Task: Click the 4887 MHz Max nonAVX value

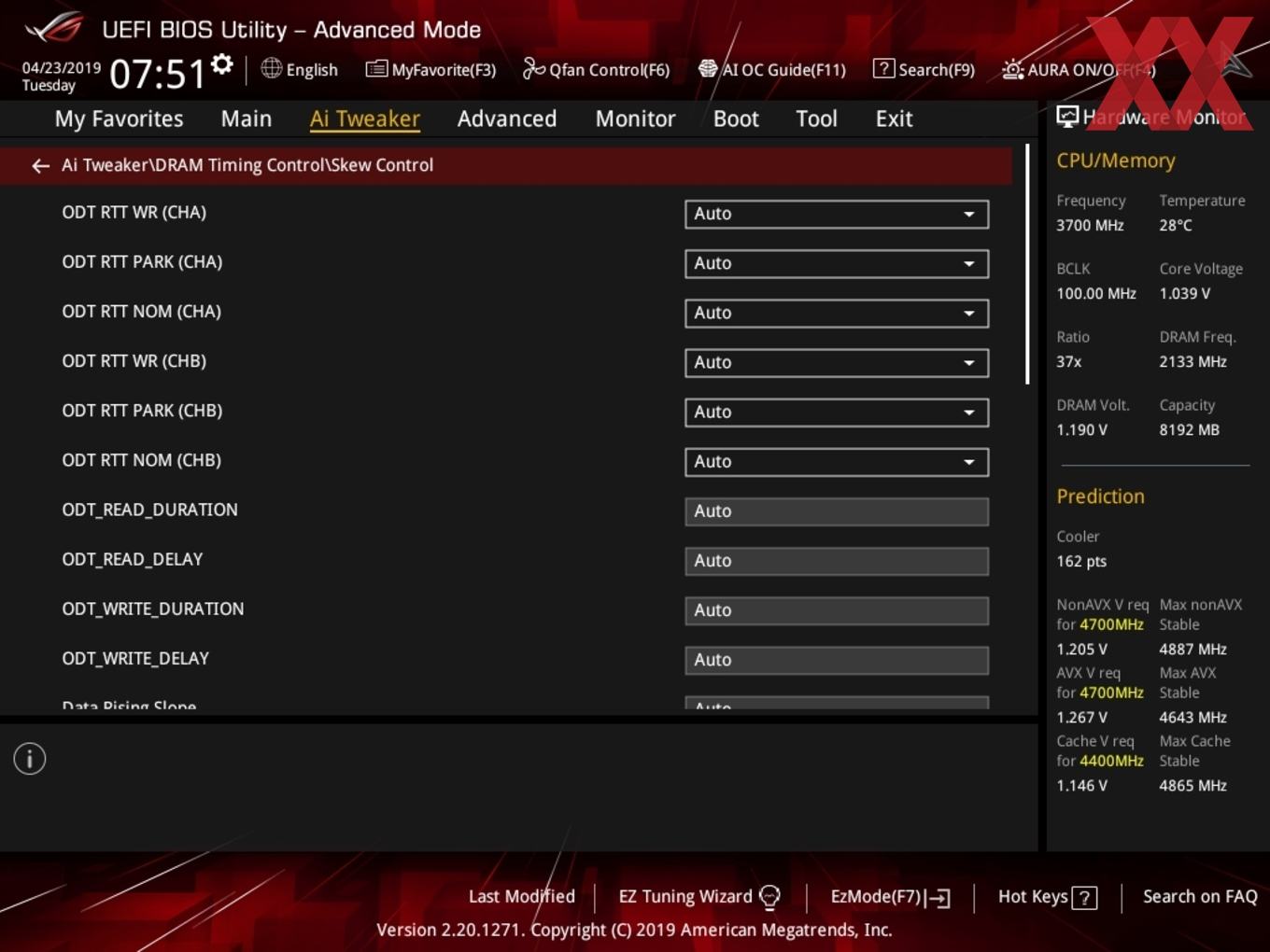Action: (x=1192, y=649)
